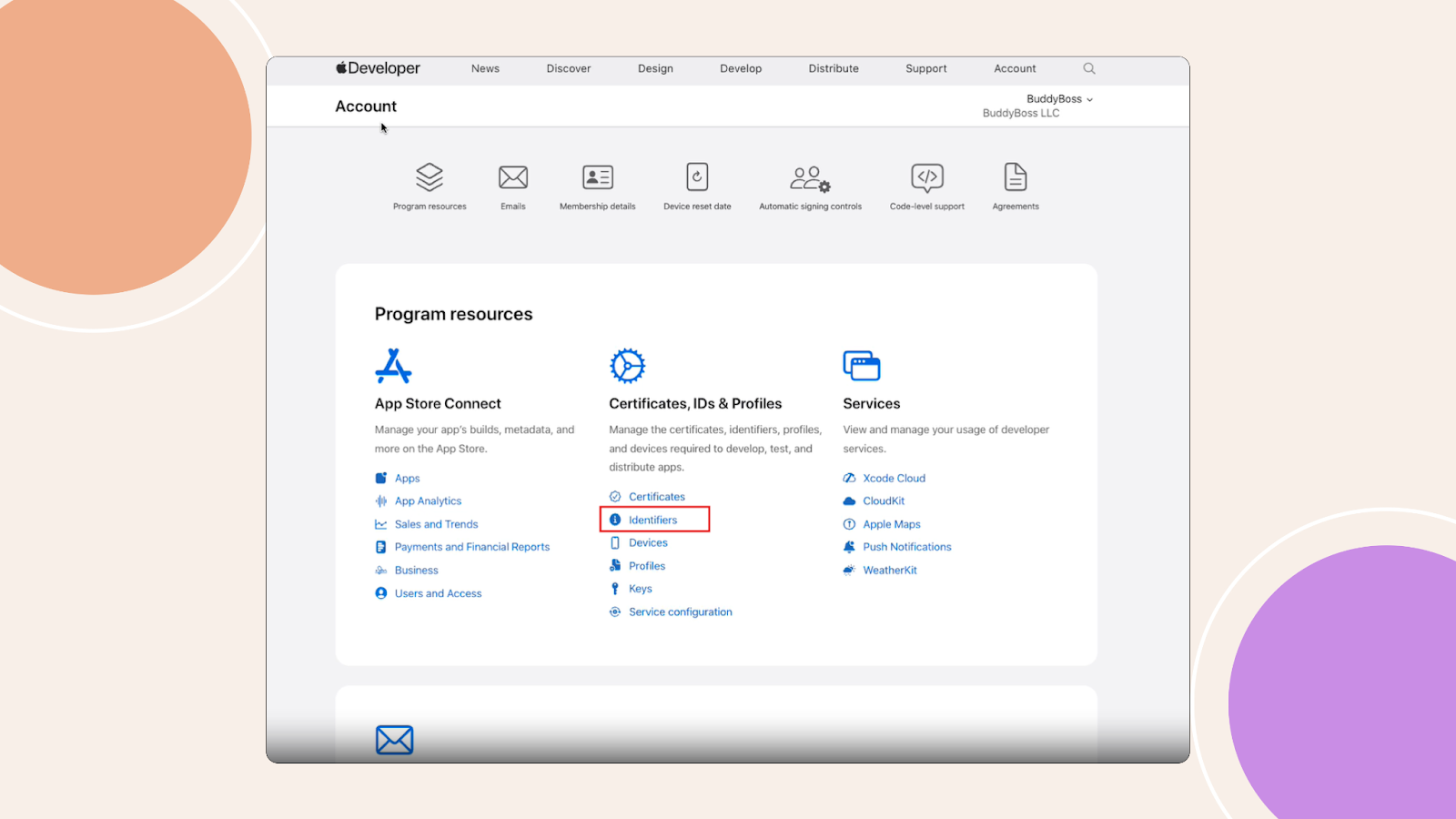Open the Keys link text
Viewport: 1456px width, 819px height.
coord(641,589)
